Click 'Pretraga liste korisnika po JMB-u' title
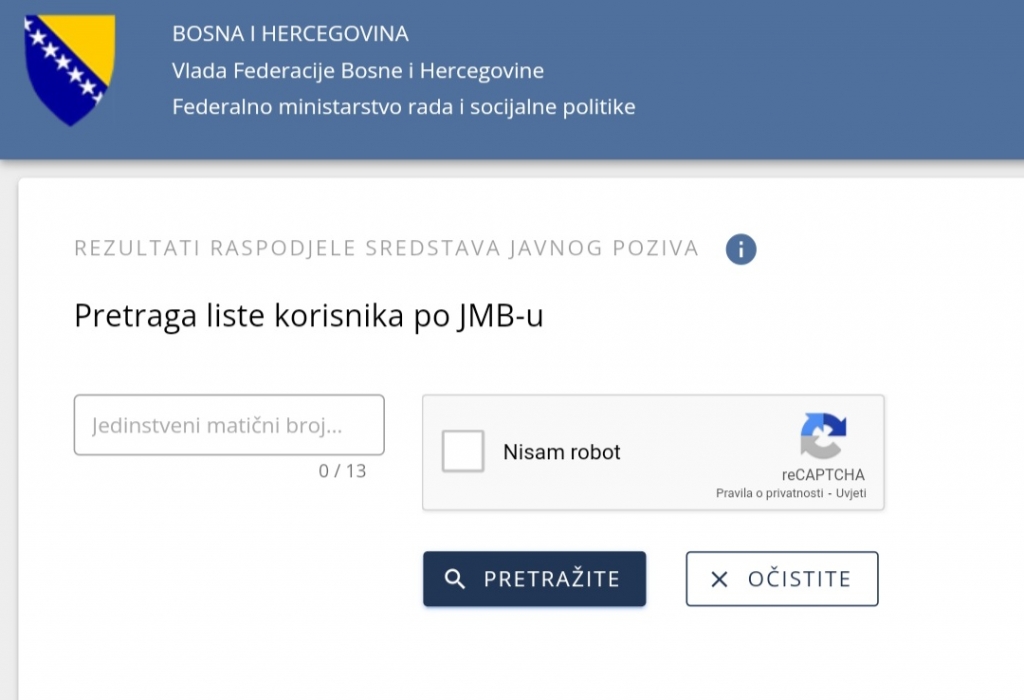 [x=309, y=315]
